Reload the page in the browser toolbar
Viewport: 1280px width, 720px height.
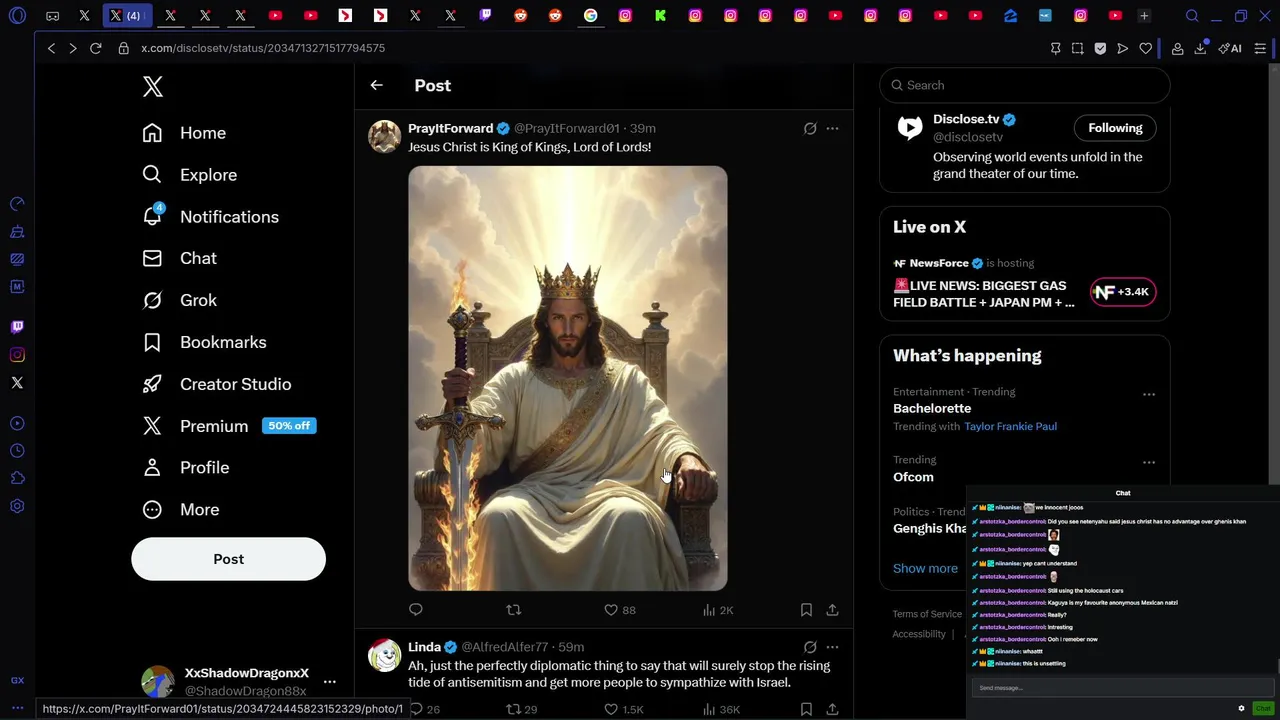96,48
